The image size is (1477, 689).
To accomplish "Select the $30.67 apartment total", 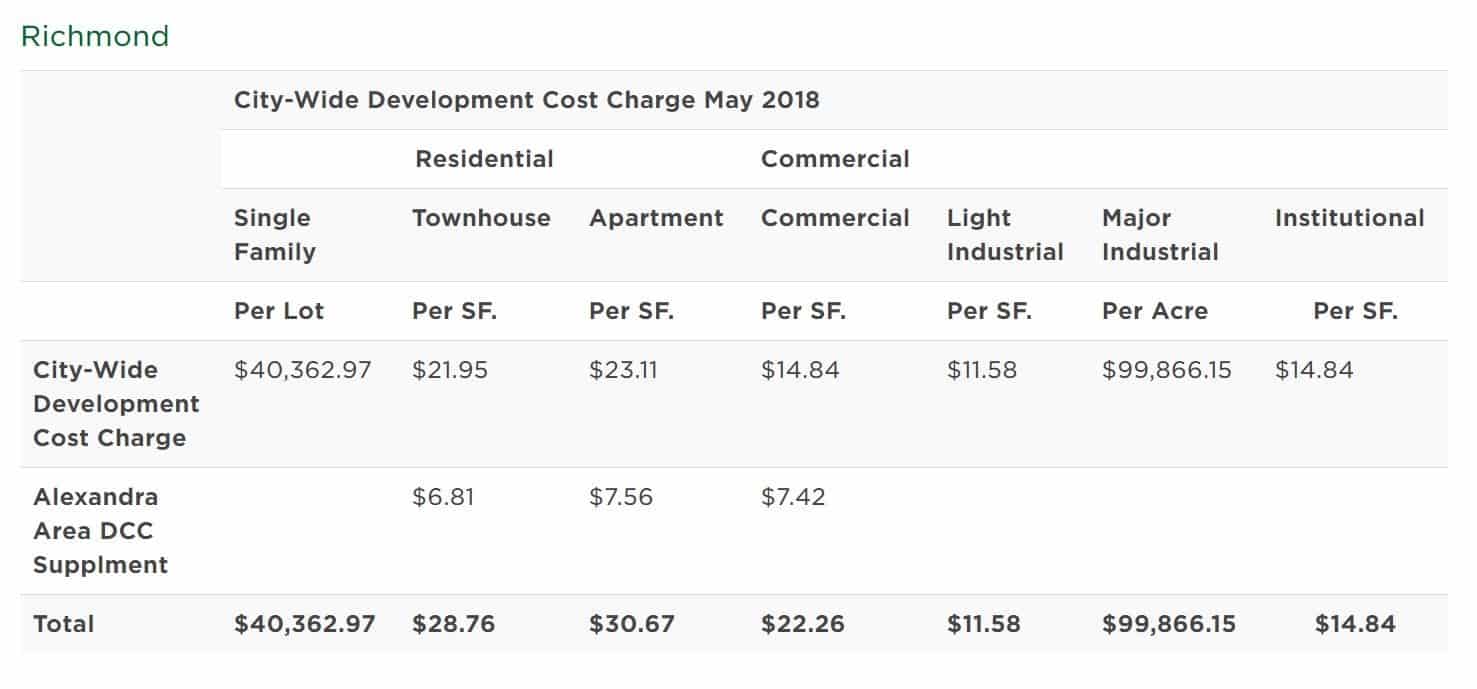I will 632,624.
